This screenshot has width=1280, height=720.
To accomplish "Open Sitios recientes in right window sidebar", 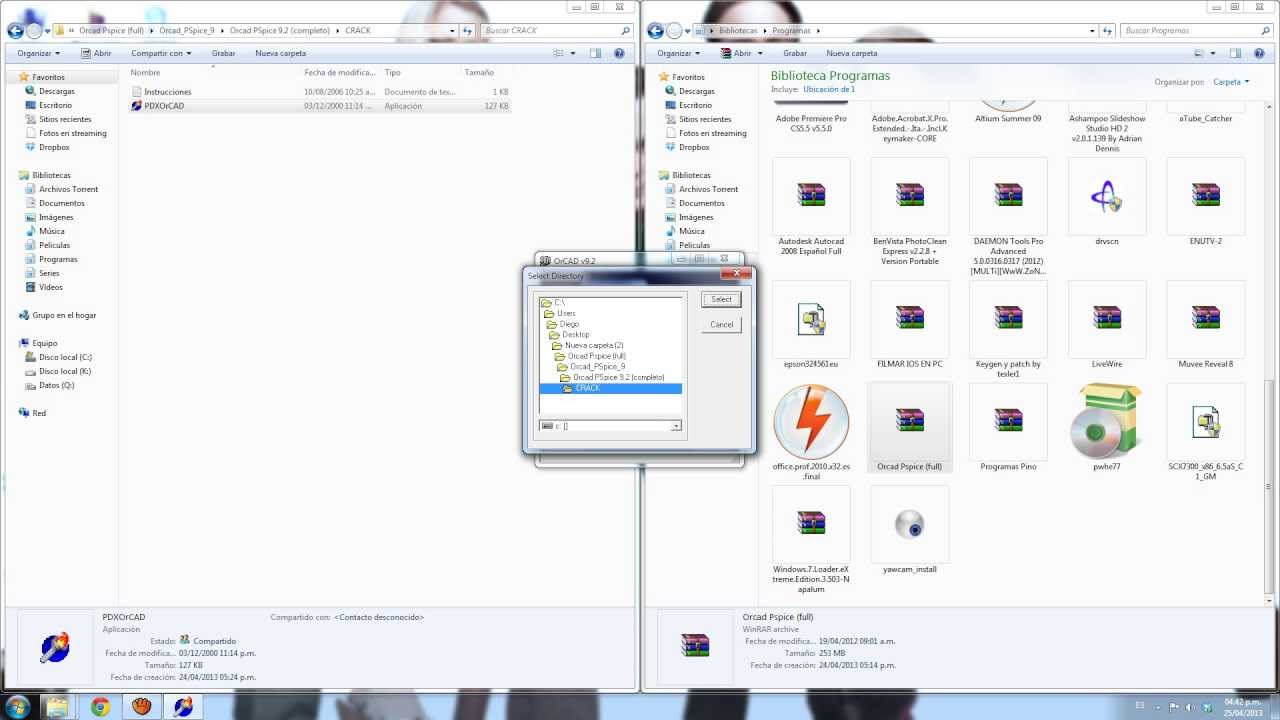I will 707,119.
